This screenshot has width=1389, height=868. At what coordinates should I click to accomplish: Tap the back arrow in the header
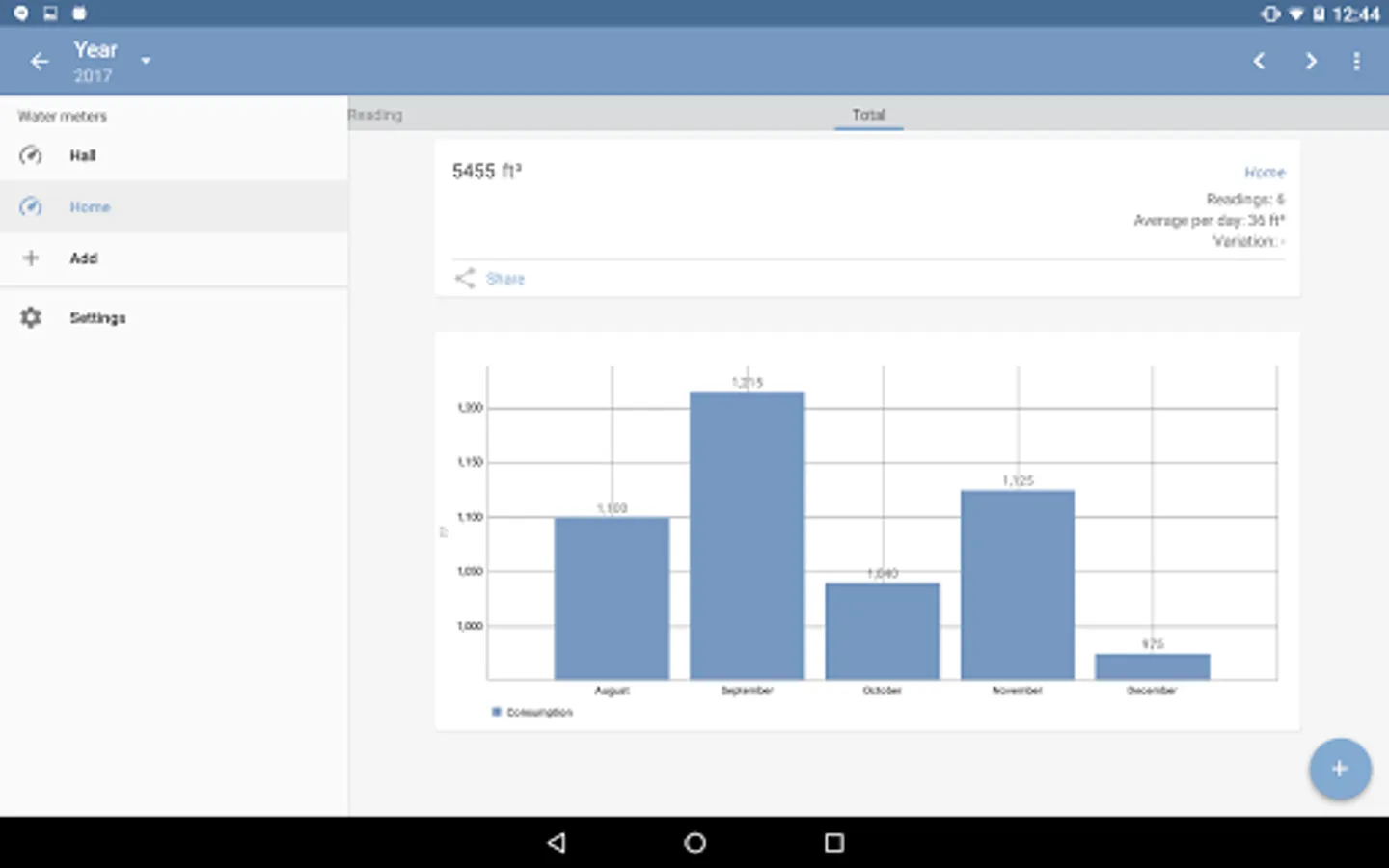tap(39, 62)
